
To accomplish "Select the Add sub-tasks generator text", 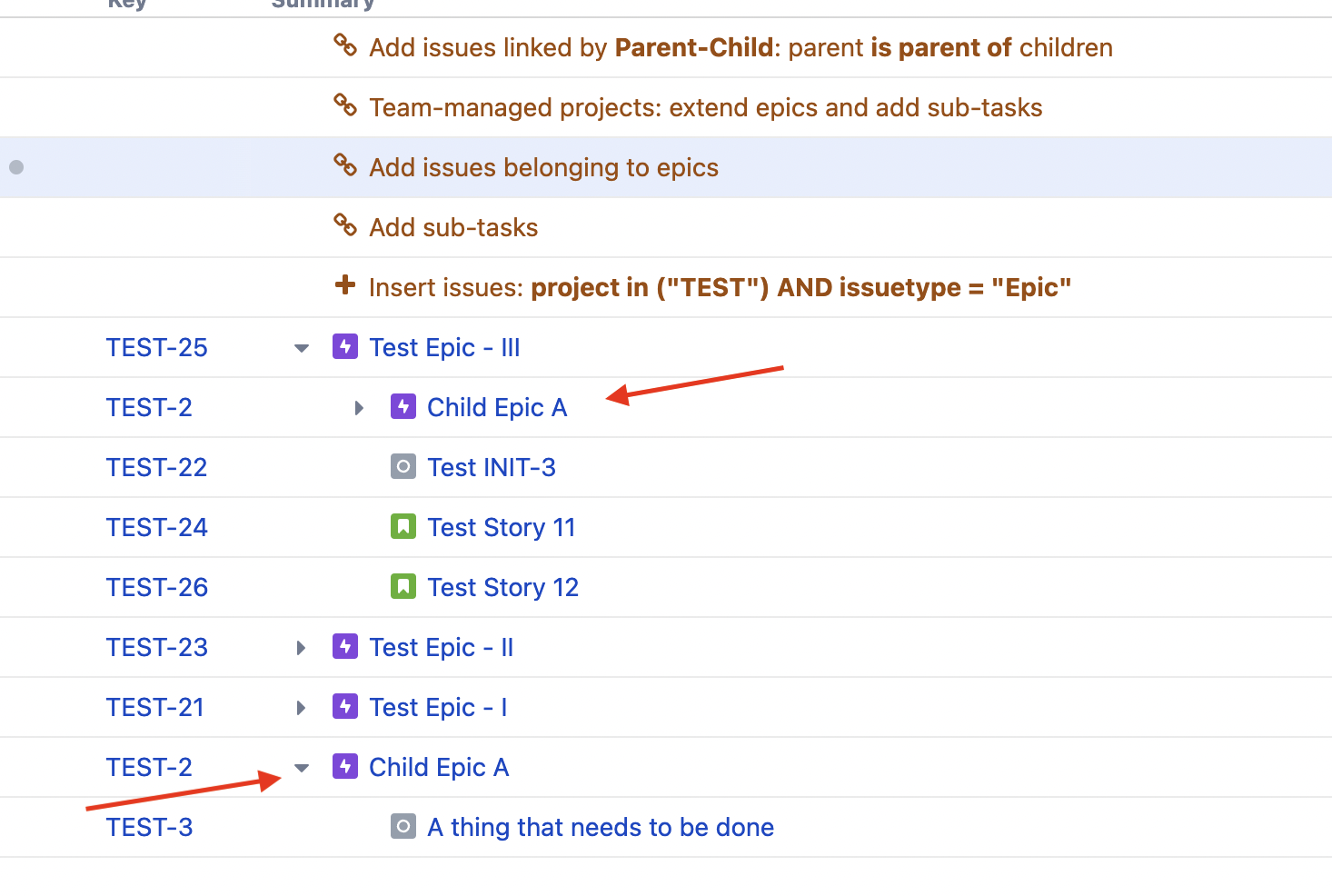I will click(453, 227).
